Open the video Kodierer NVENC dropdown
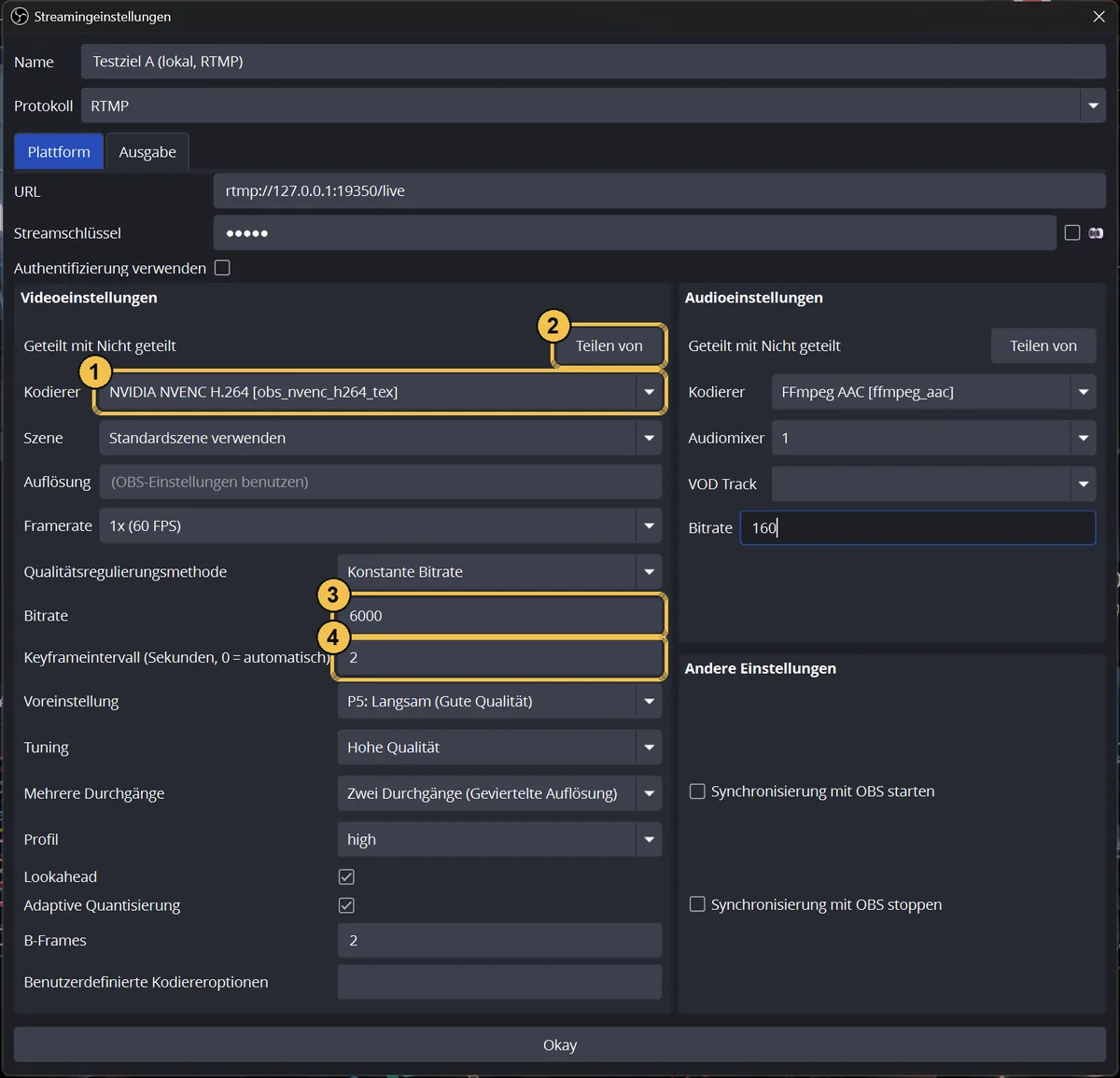The height and width of the screenshot is (1078, 1120). point(380,392)
